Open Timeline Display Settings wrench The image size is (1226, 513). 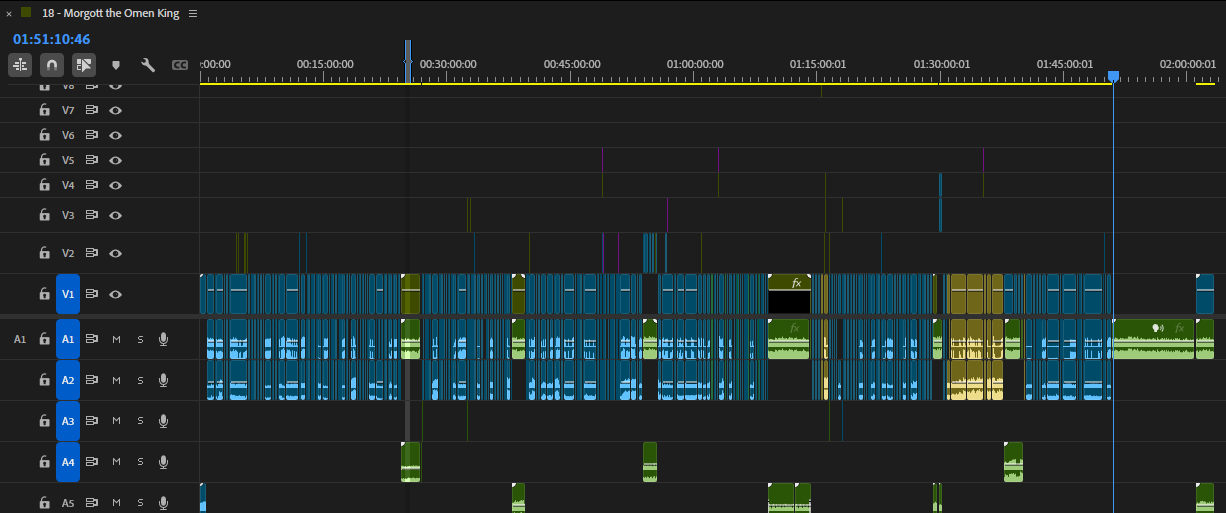[148, 65]
